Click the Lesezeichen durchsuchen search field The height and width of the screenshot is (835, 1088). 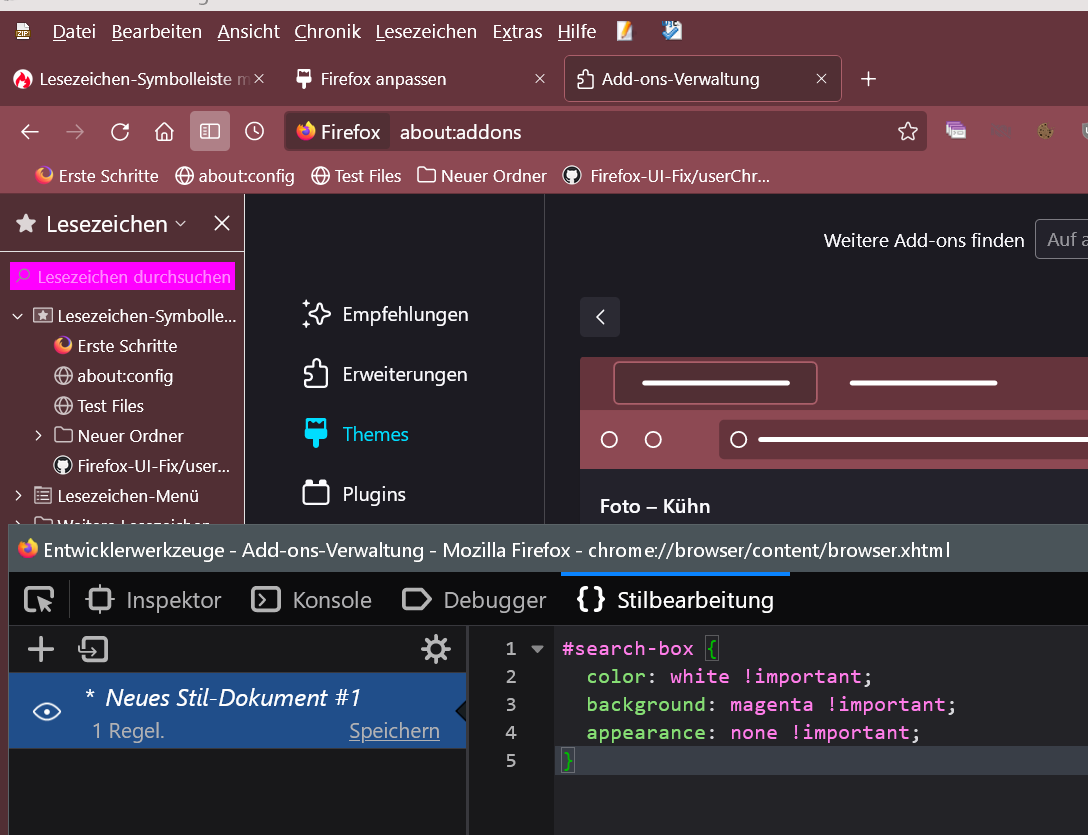tap(123, 277)
